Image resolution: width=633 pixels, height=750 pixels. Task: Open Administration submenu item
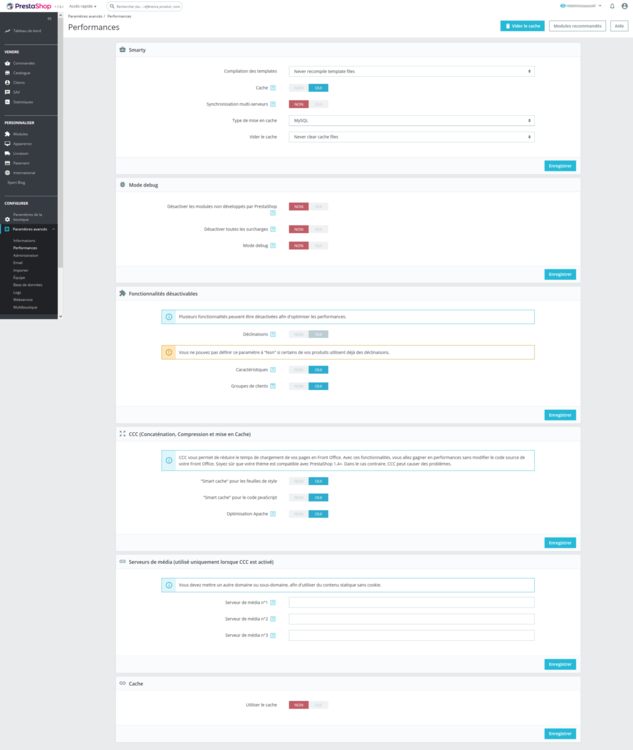(x=26, y=255)
